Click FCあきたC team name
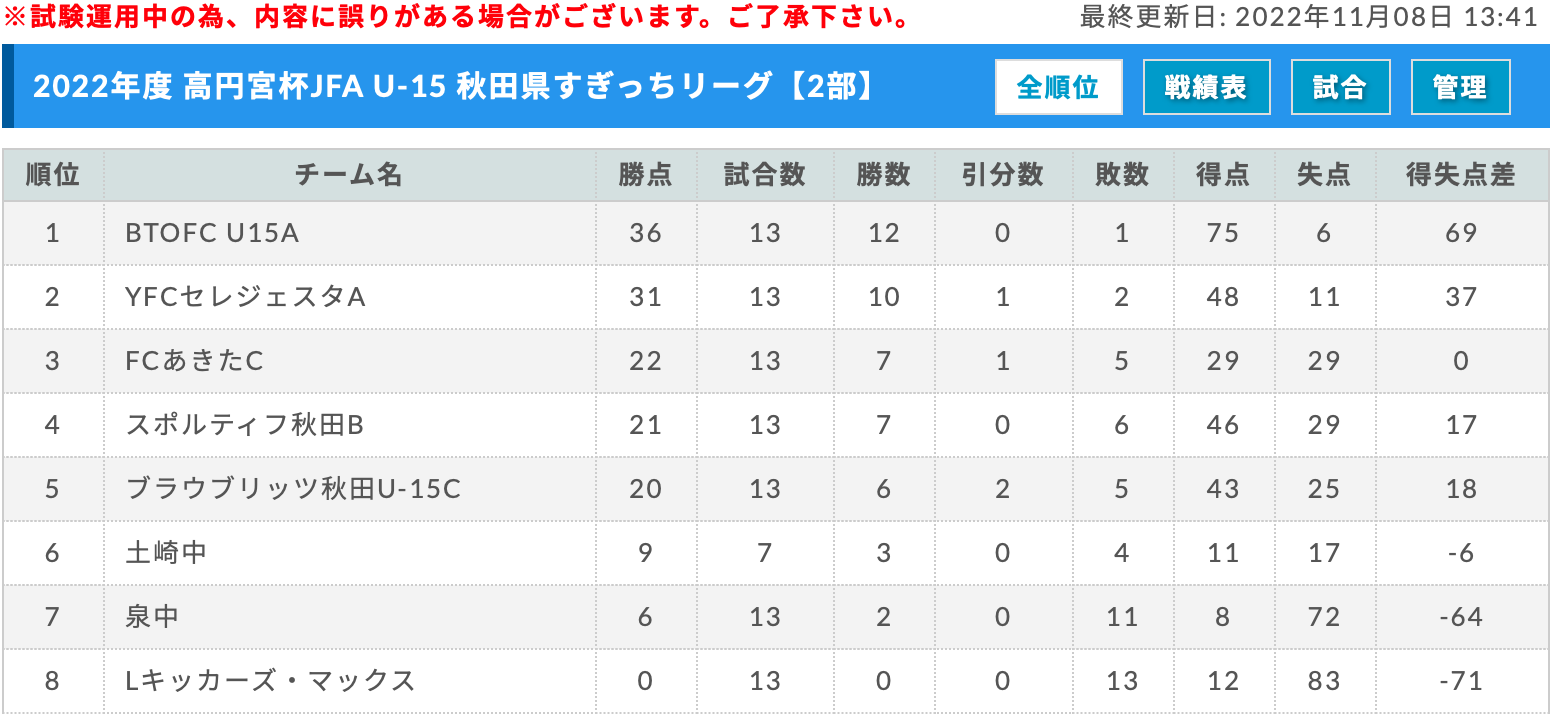 pyautogui.click(x=195, y=361)
